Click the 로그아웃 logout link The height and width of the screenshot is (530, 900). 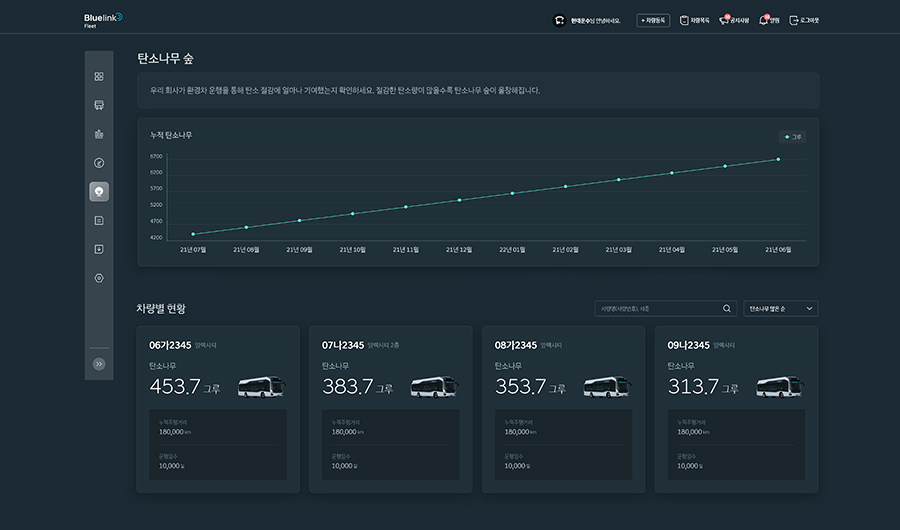[x=804, y=20]
